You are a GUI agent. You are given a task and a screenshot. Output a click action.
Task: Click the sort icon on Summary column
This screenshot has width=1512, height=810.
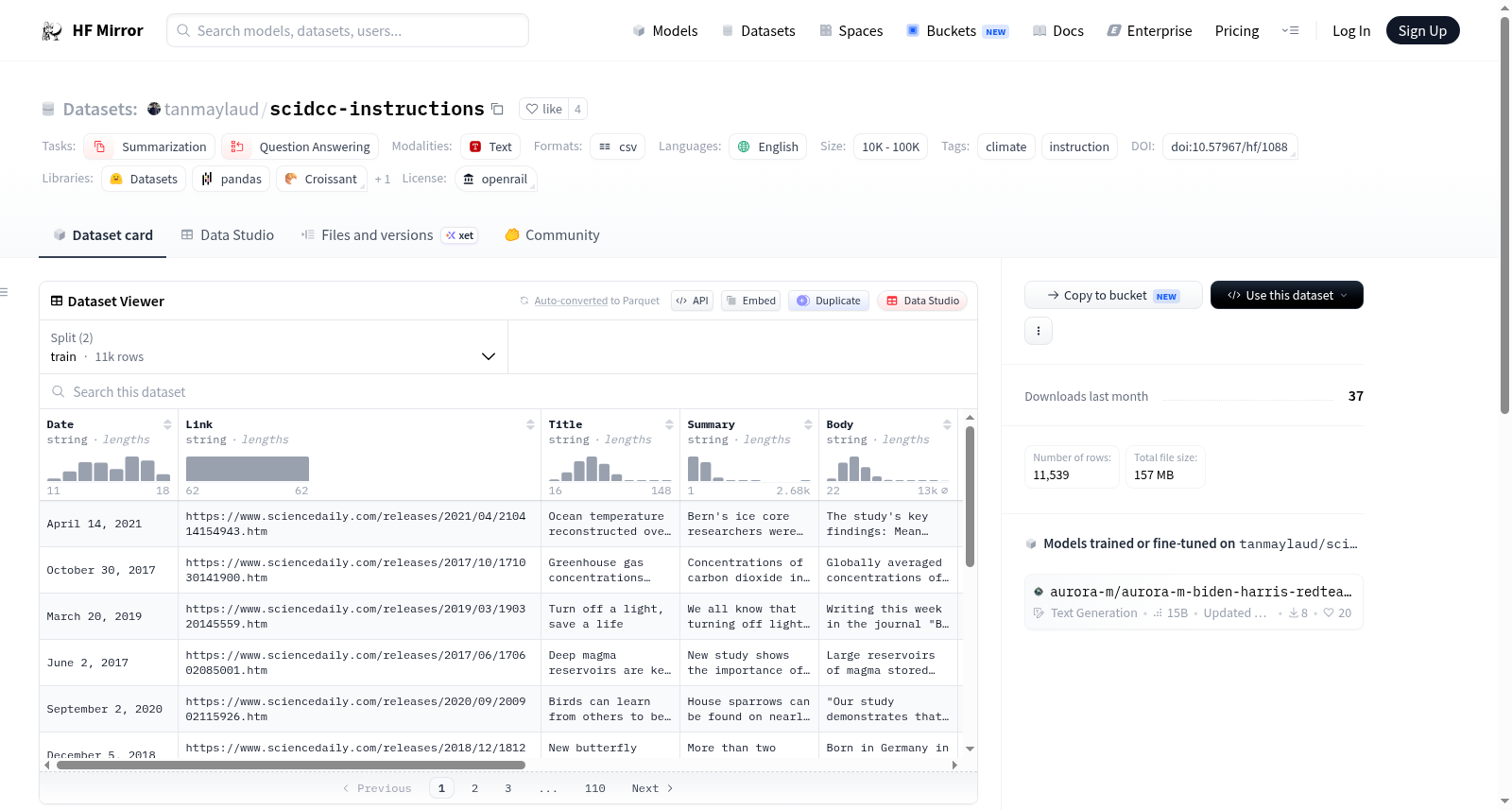pos(808,424)
